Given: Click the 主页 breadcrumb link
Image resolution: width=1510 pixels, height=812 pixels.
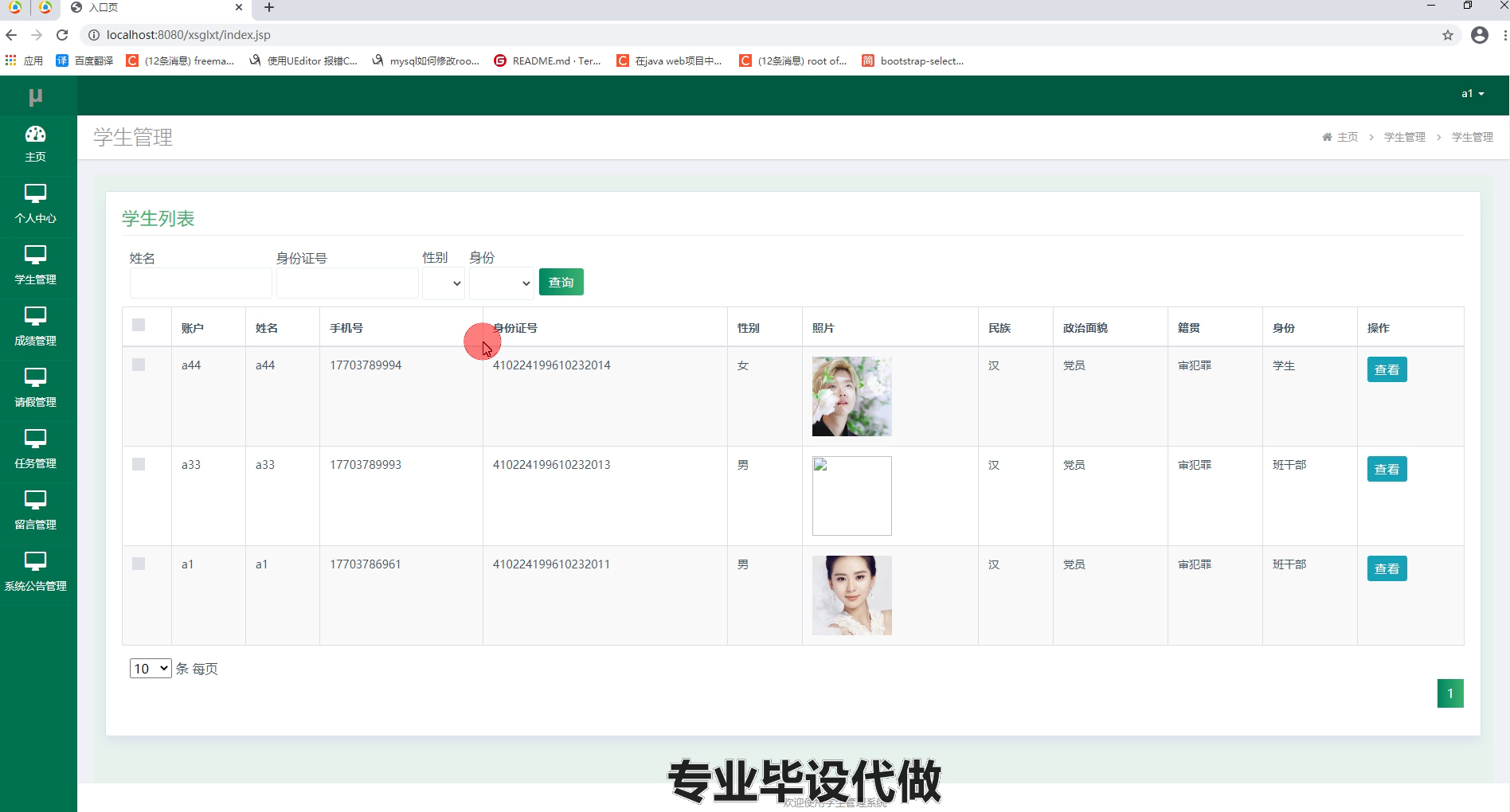Looking at the screenshot, I should [x=1340, y=137].
